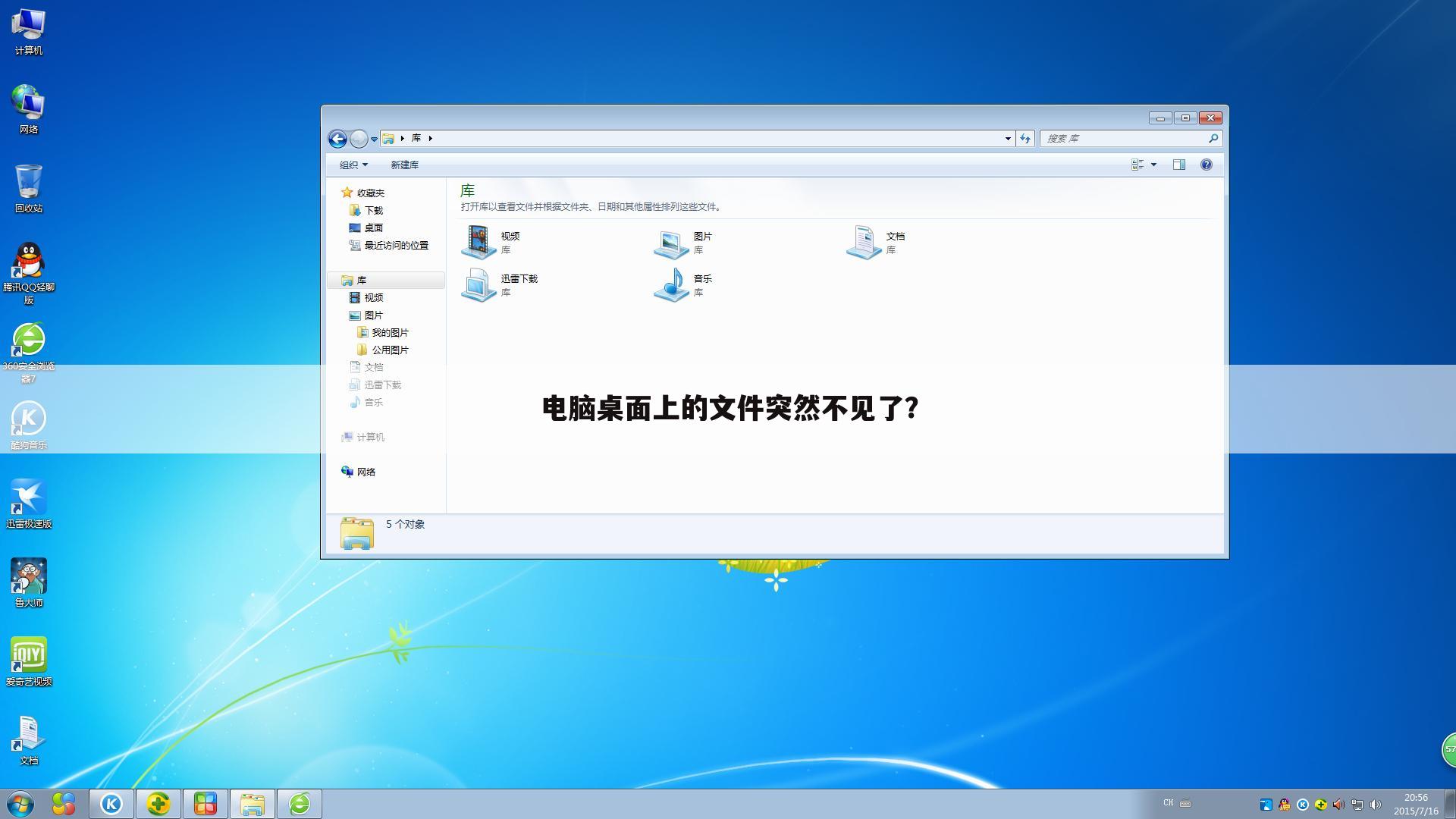The image size is (1456, 819).
Task: Refresh the library address bar
Action: [x=1025, y=138]
